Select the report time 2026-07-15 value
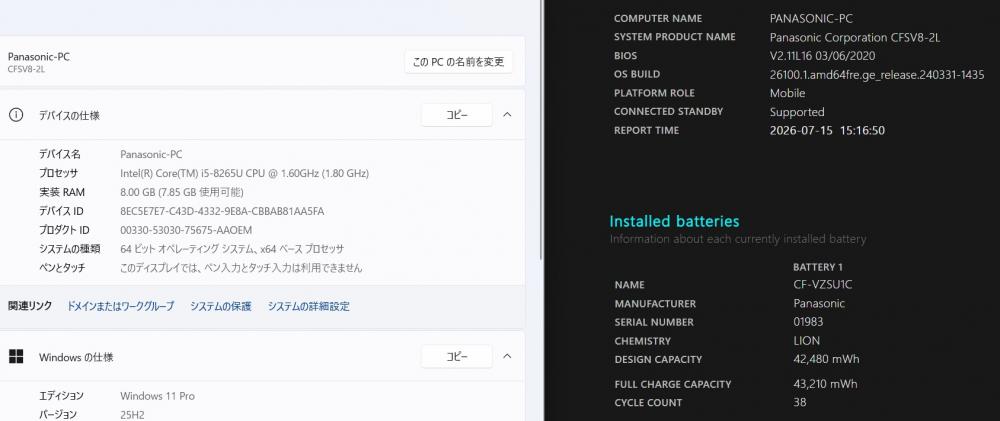1000x421 pixels. pos(827,131)
